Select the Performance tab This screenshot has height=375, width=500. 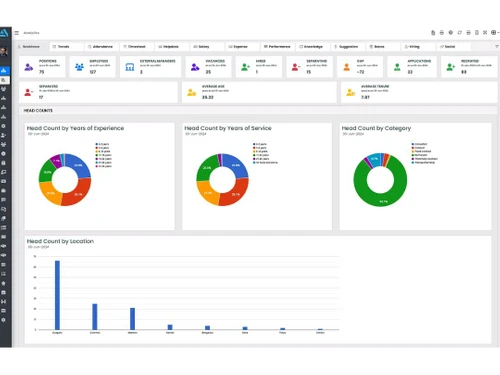pos(277,46)
